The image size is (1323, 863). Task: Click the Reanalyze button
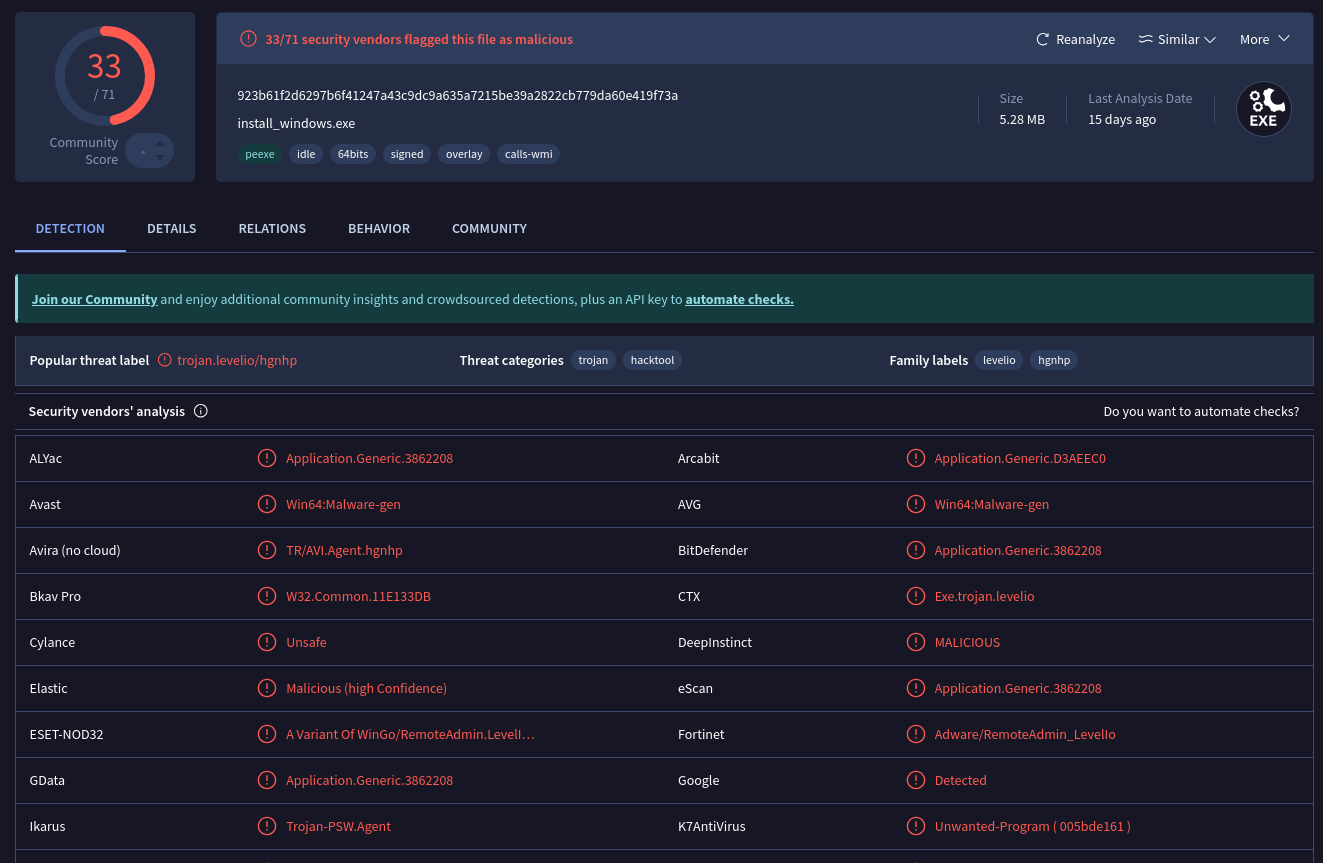tap(1075, 39)
